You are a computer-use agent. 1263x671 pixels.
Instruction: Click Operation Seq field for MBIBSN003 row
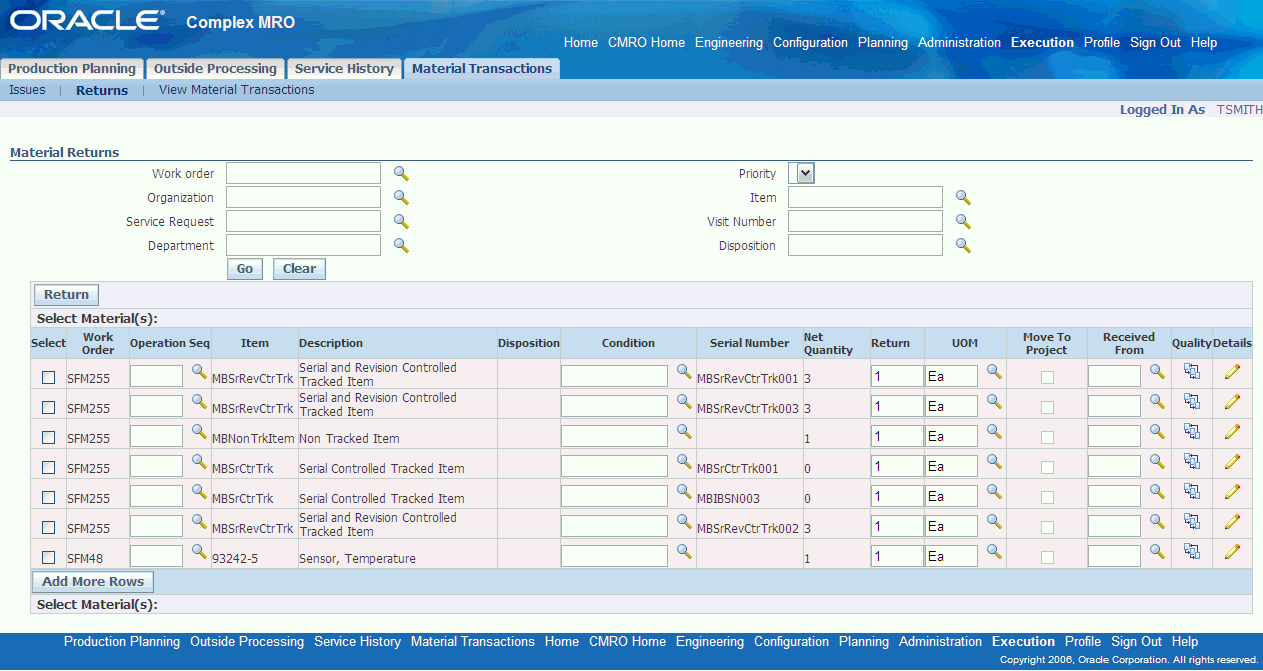click(156, 496)
